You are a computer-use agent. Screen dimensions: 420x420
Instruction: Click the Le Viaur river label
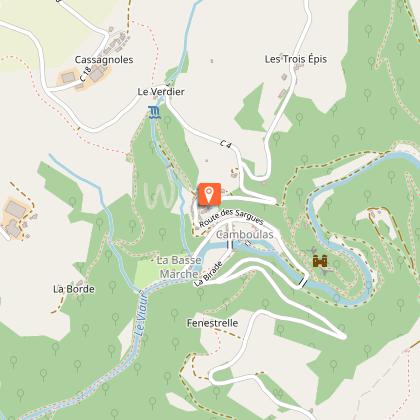click(x=141, y=314)
